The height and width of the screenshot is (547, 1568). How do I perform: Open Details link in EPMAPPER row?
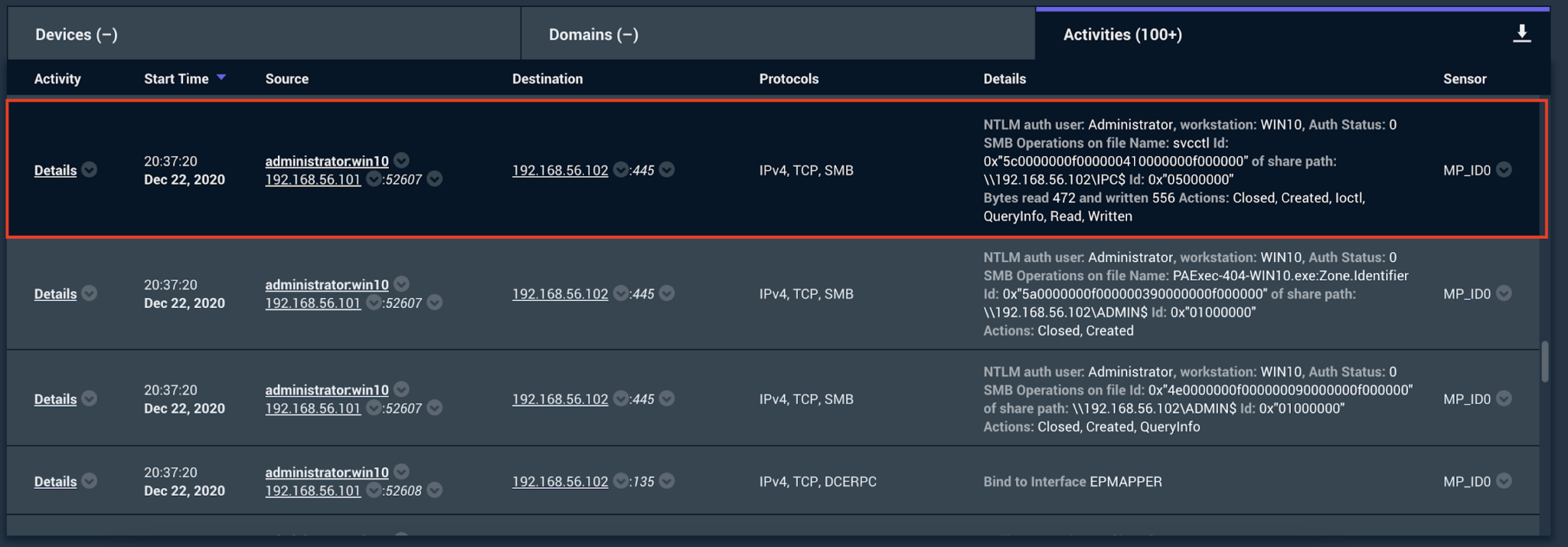pos(55,481)
